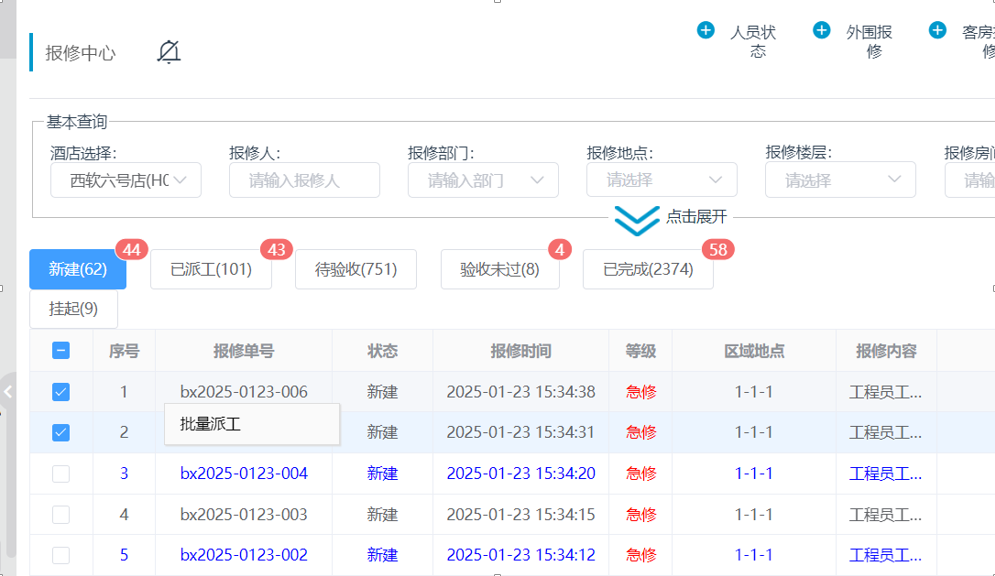Open the 报修地点 location dropdown
Screen dimensions: 995x576
click(662, 180)
